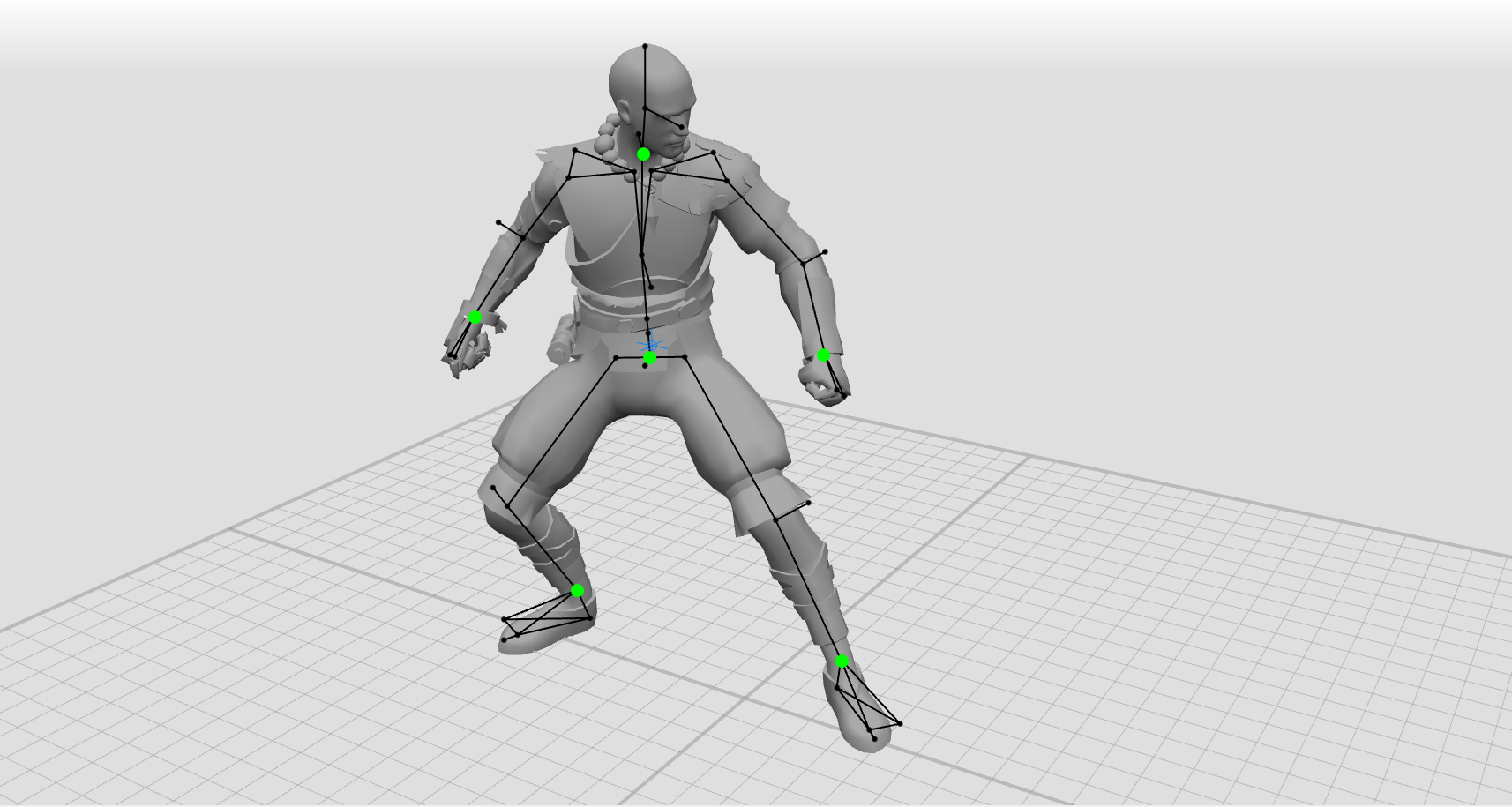Click the character's bead necklace
Image resolution: width=1512 pixels, height=807 pixels.
coord(607,141)
